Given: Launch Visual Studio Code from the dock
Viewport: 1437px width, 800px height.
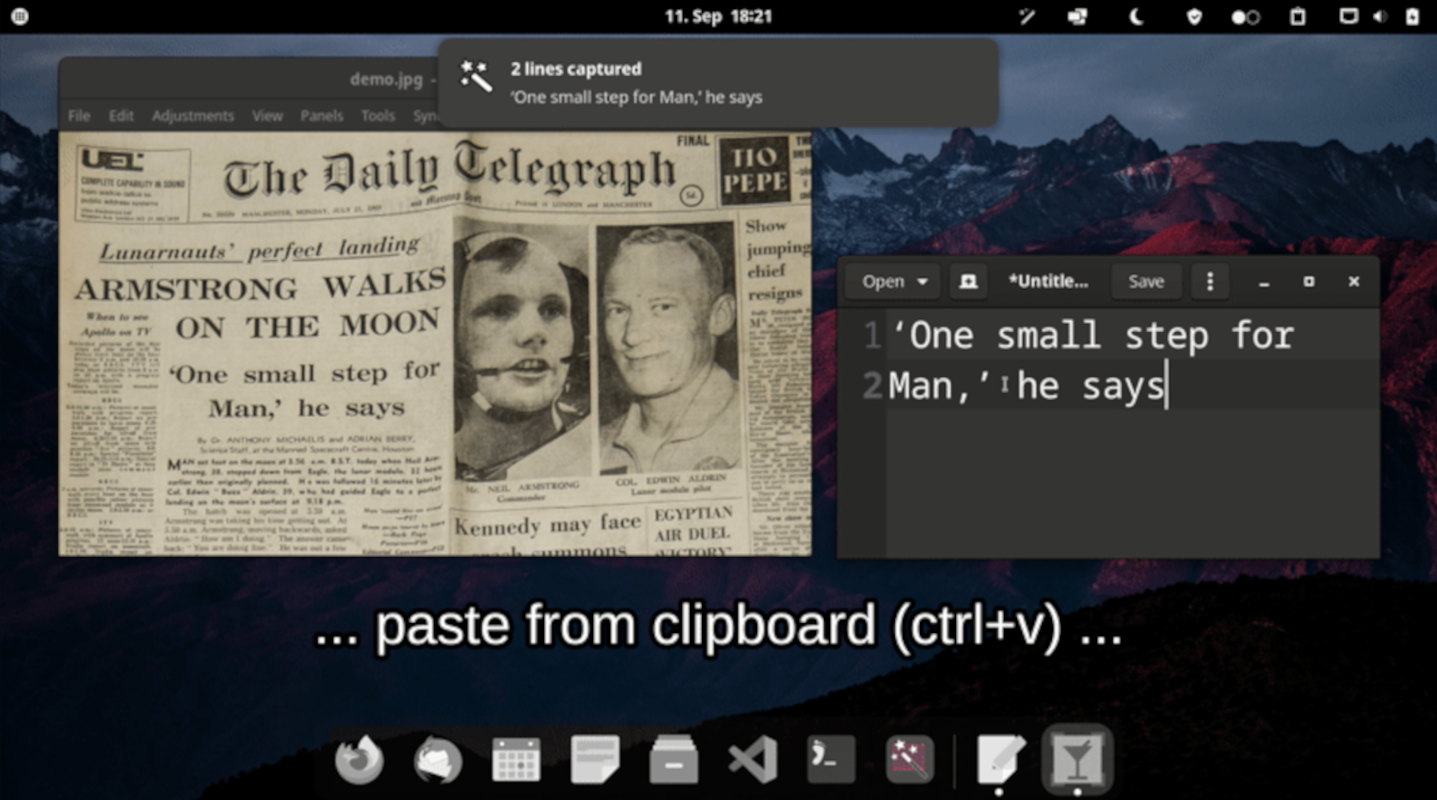Looking at the screenshot, I should [752, 761].
